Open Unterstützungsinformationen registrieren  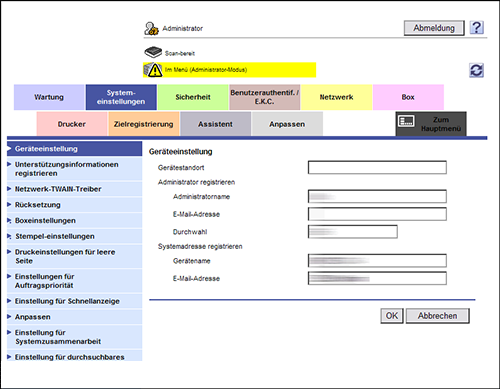pyautogui.click(x=74, y=169)
